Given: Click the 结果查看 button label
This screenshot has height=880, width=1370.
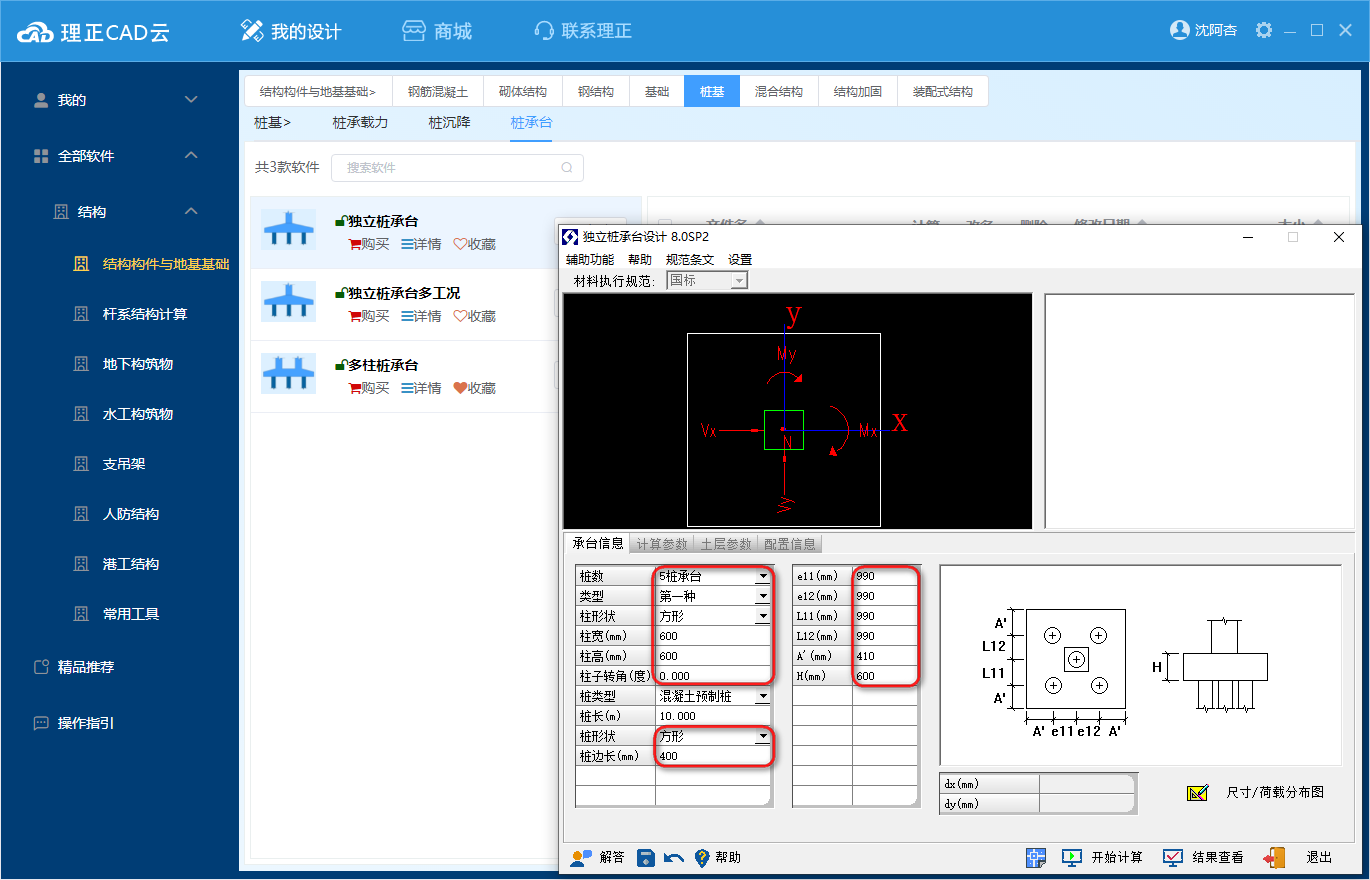Looking at the screenshot, I should click(x=1218, y=858).
